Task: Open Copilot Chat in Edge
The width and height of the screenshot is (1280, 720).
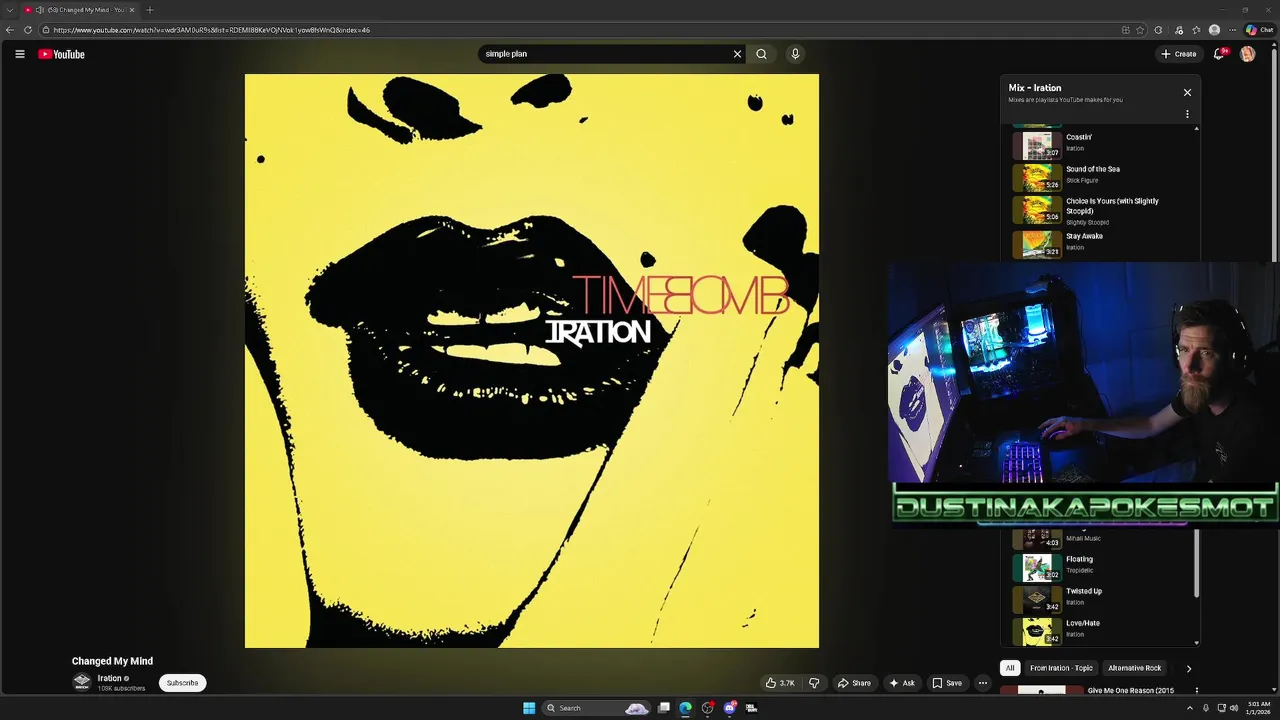Action: click(x=1259, y=30)
